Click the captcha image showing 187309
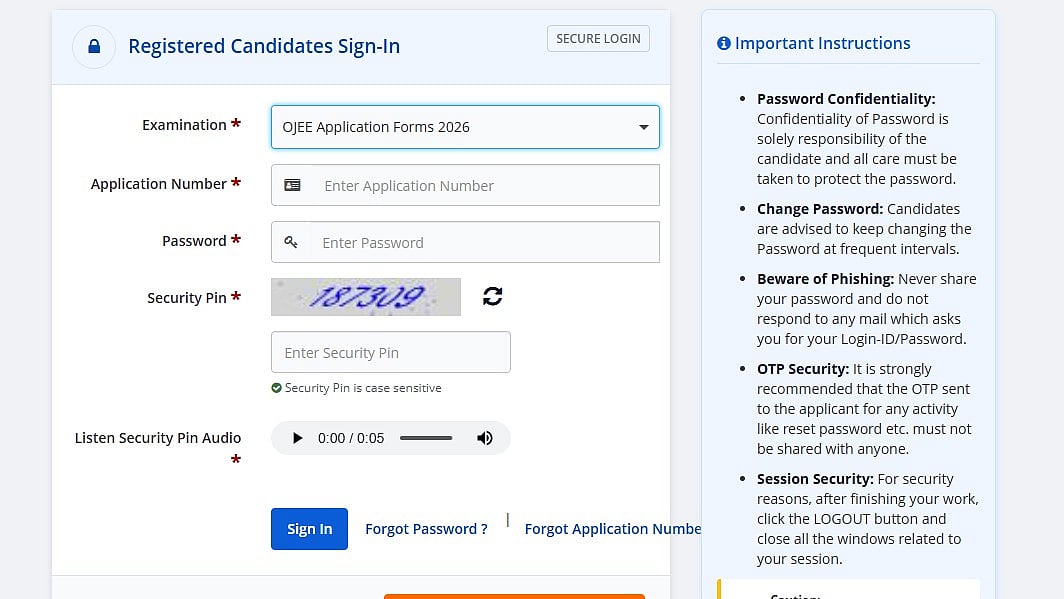This screenshot has width=1064, height=599. pyautogui.click(x=366, y=297)
